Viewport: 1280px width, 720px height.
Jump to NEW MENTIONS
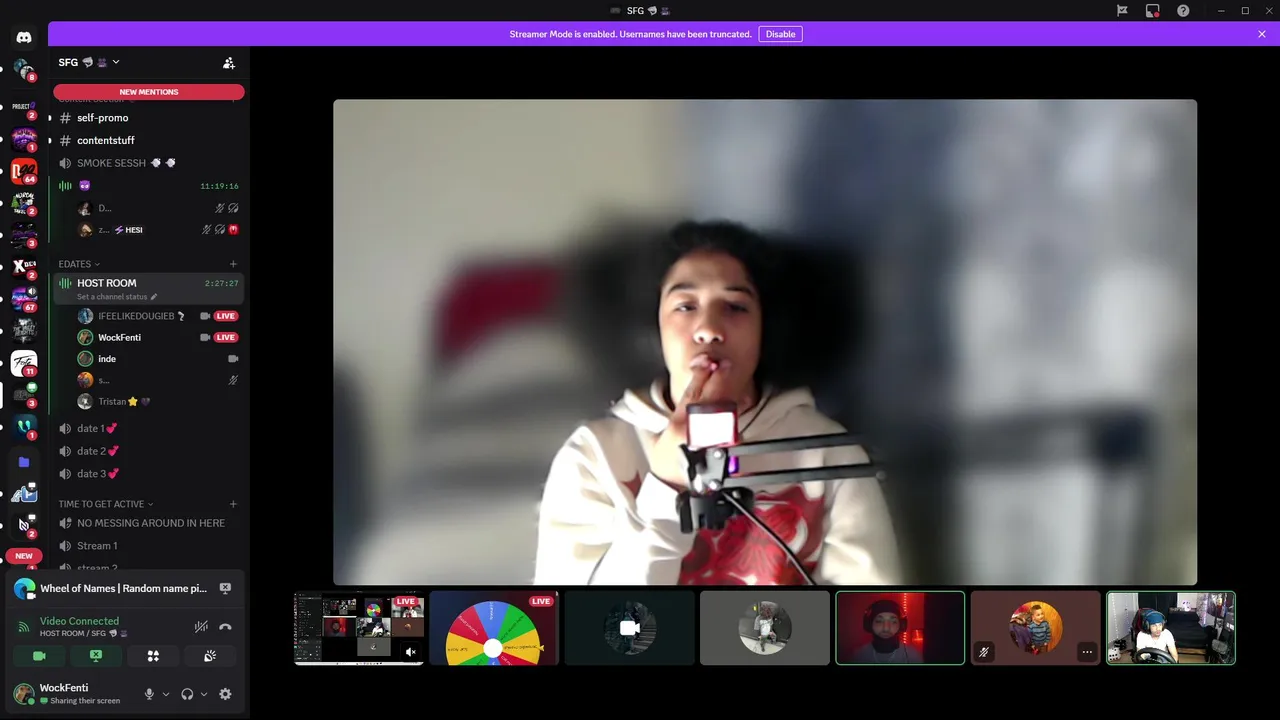[x=149, y=92]
